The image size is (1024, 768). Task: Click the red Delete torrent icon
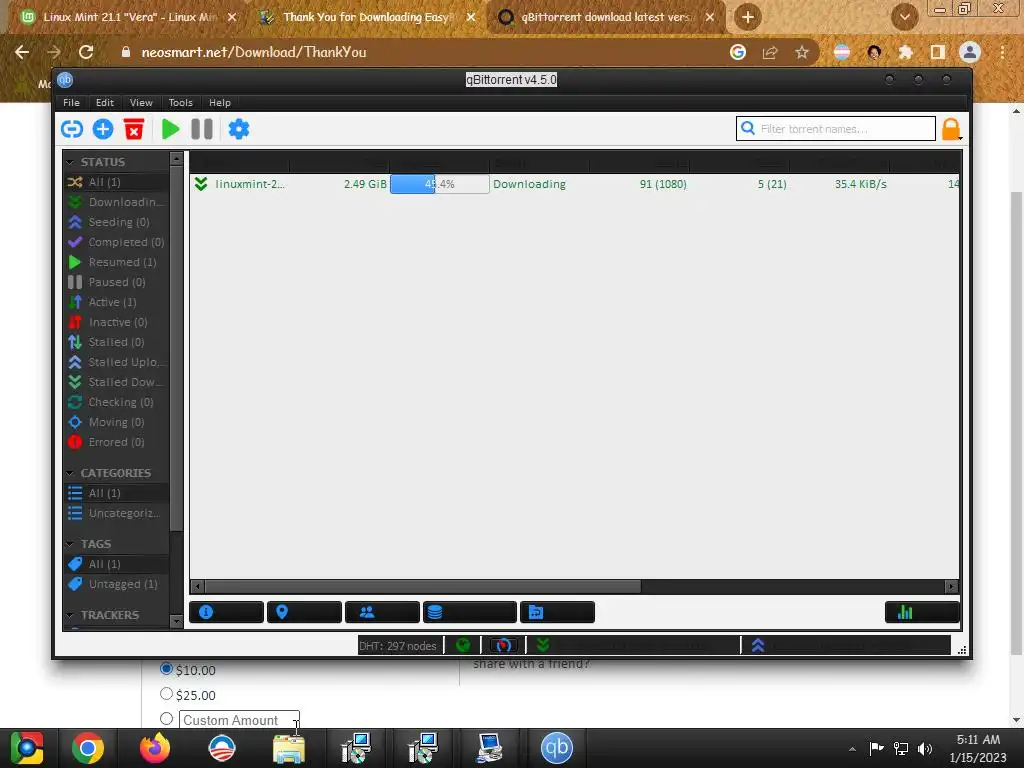[134, 129]
